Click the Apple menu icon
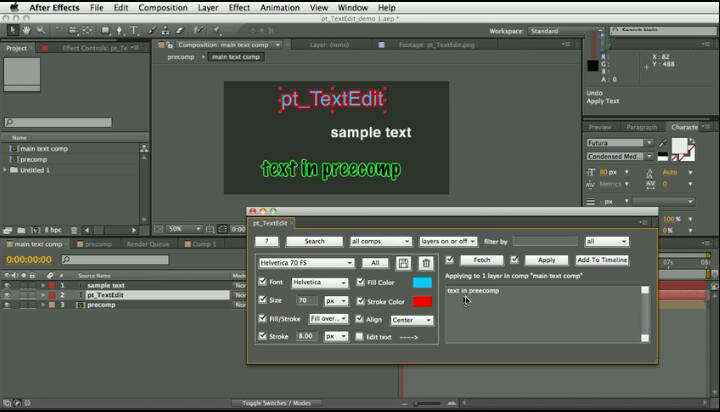Screen dimensions: 720x412 click(14, 7)
